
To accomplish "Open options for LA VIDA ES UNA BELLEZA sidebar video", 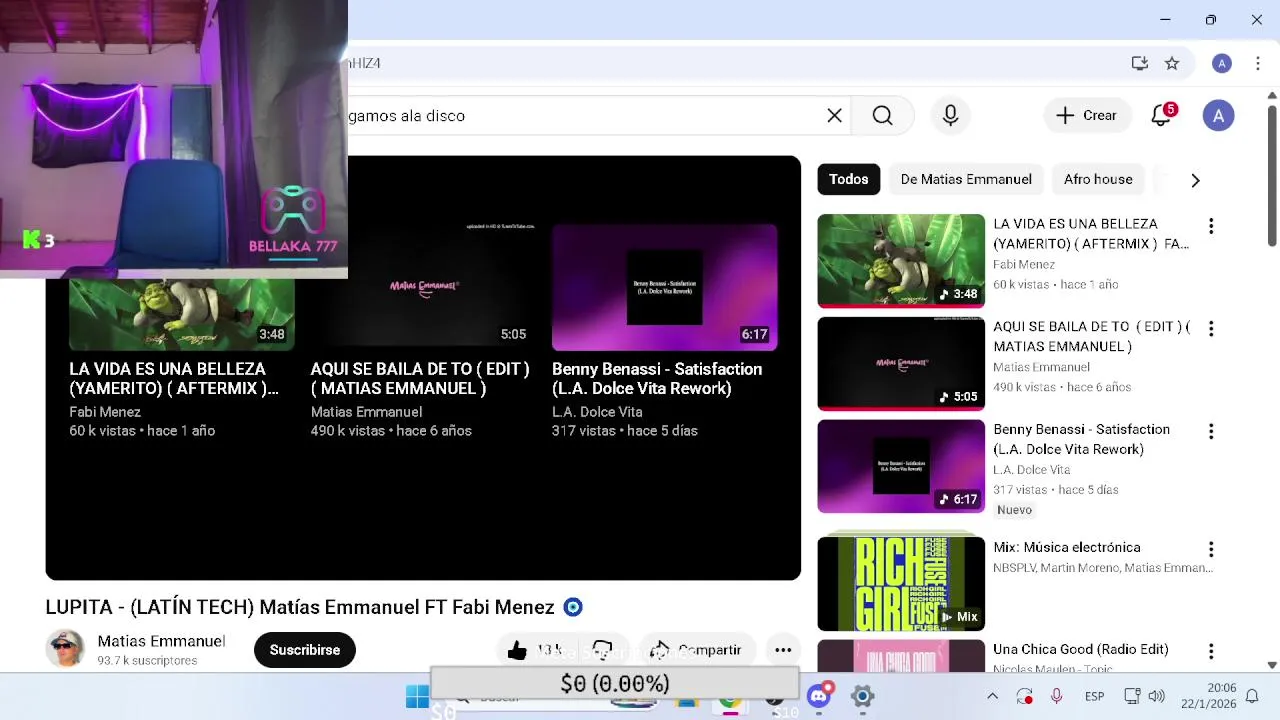I will (1211, 227).
